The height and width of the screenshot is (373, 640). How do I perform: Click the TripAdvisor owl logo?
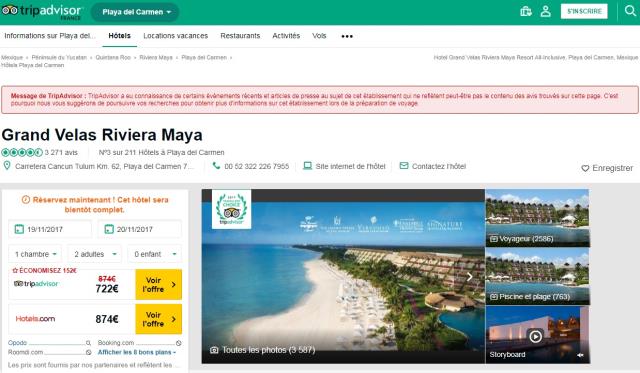[10, 10]
